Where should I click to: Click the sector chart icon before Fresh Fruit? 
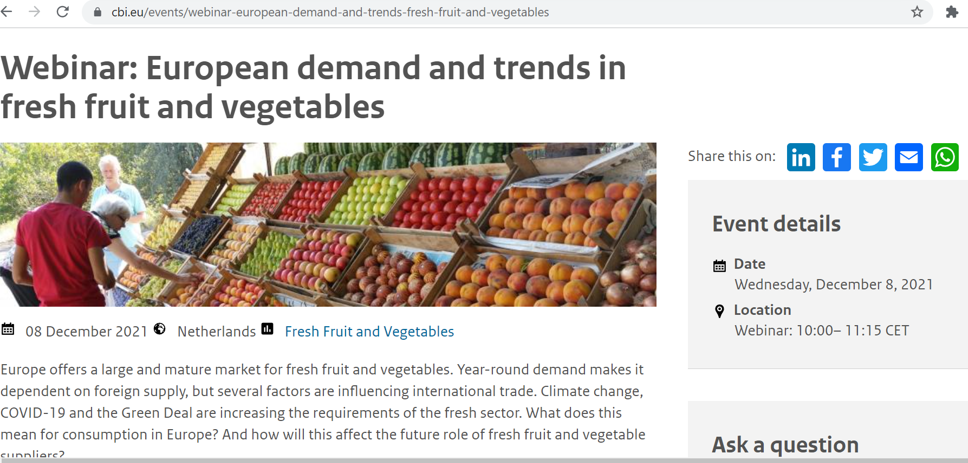coord(267,330)
